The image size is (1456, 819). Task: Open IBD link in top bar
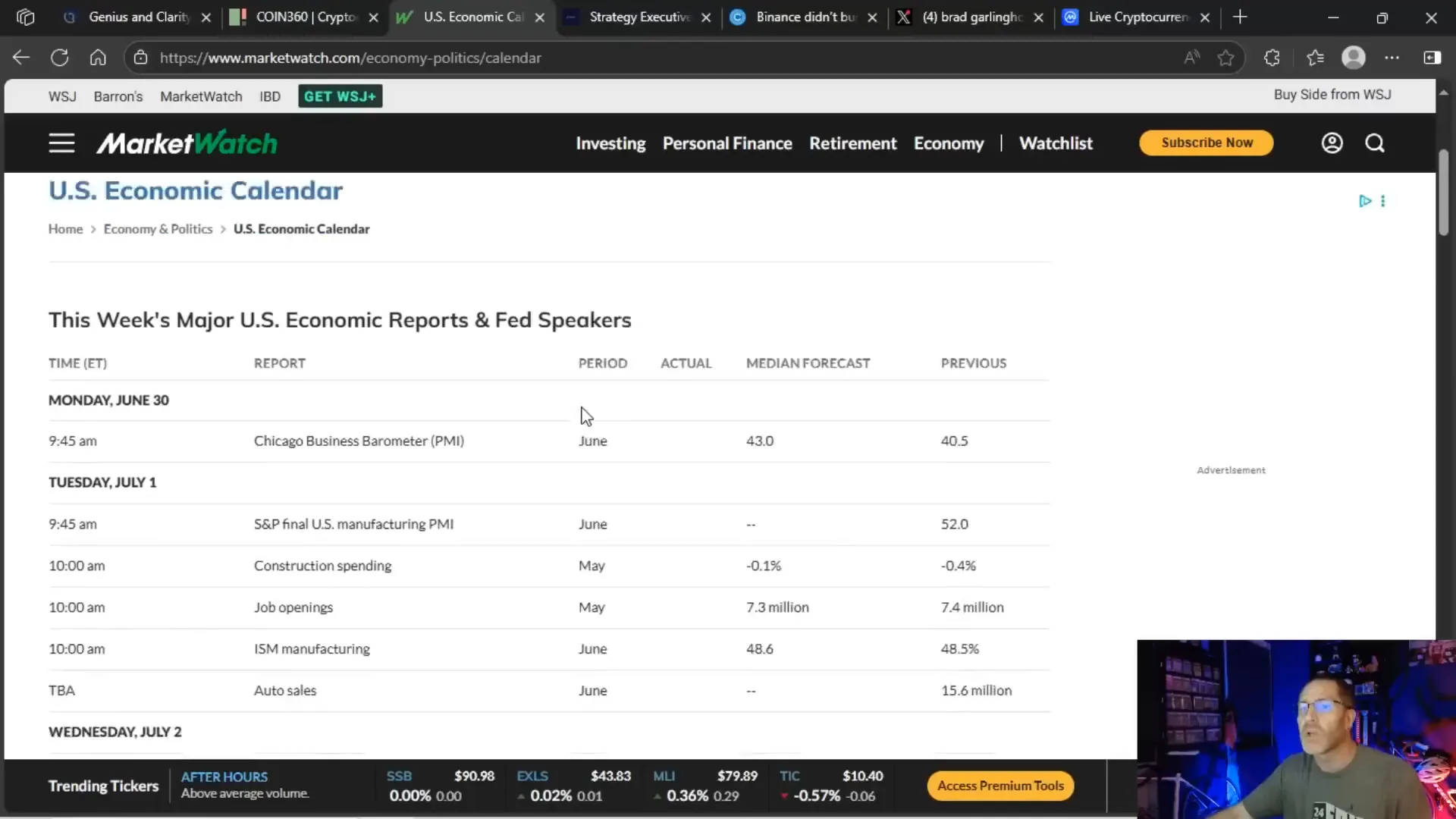[x=270, y=96]
